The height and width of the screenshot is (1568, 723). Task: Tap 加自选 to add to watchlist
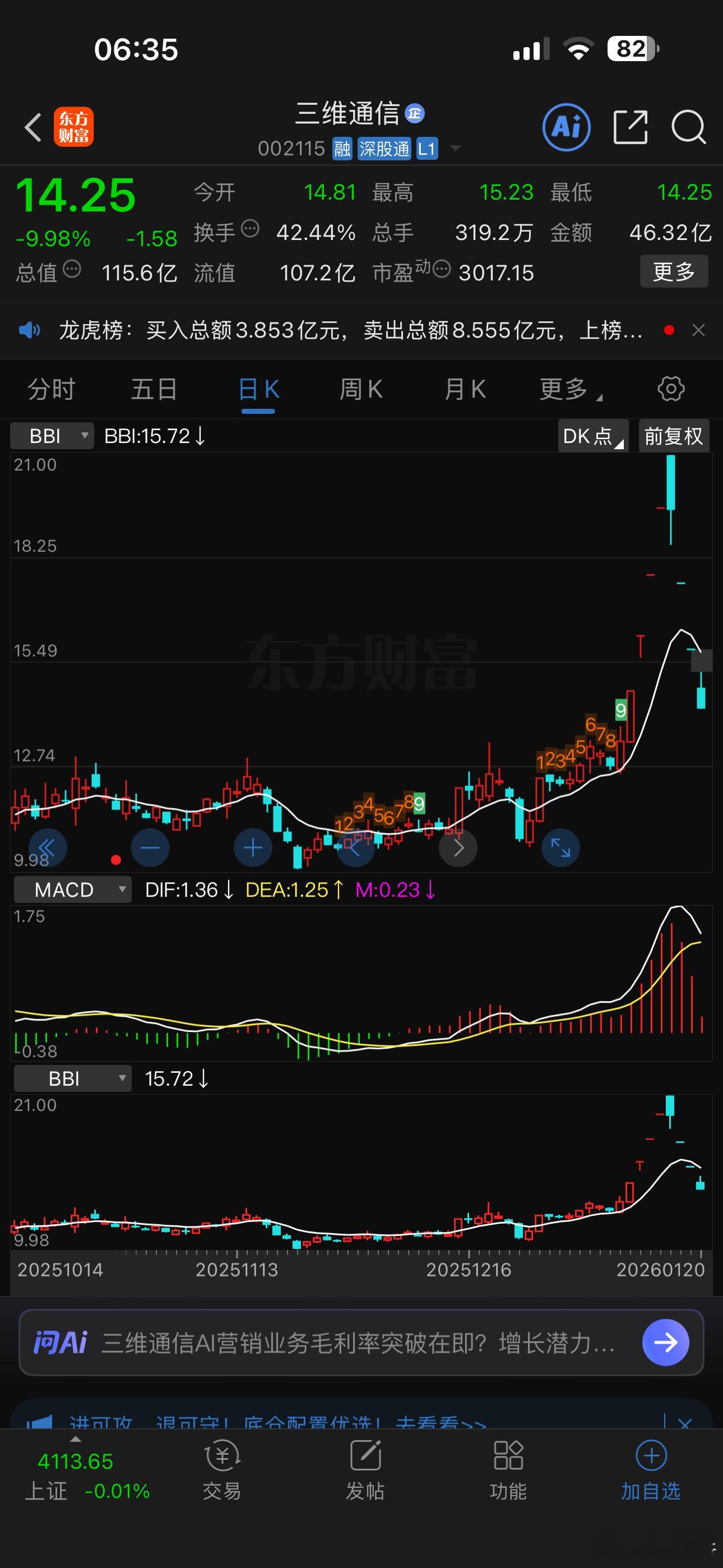[651, 1470]
